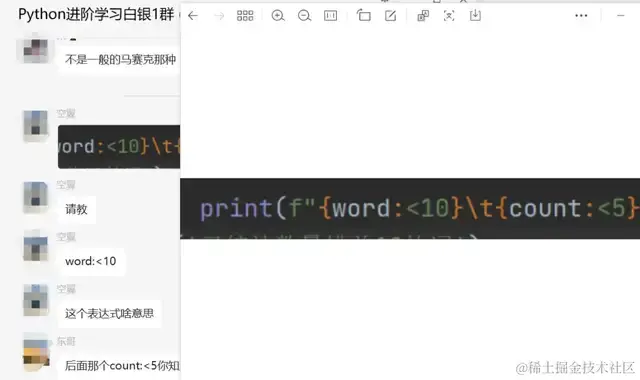Screen dimensions: 640x380
Task: Open the image edit tool
Action: (390, 16)
